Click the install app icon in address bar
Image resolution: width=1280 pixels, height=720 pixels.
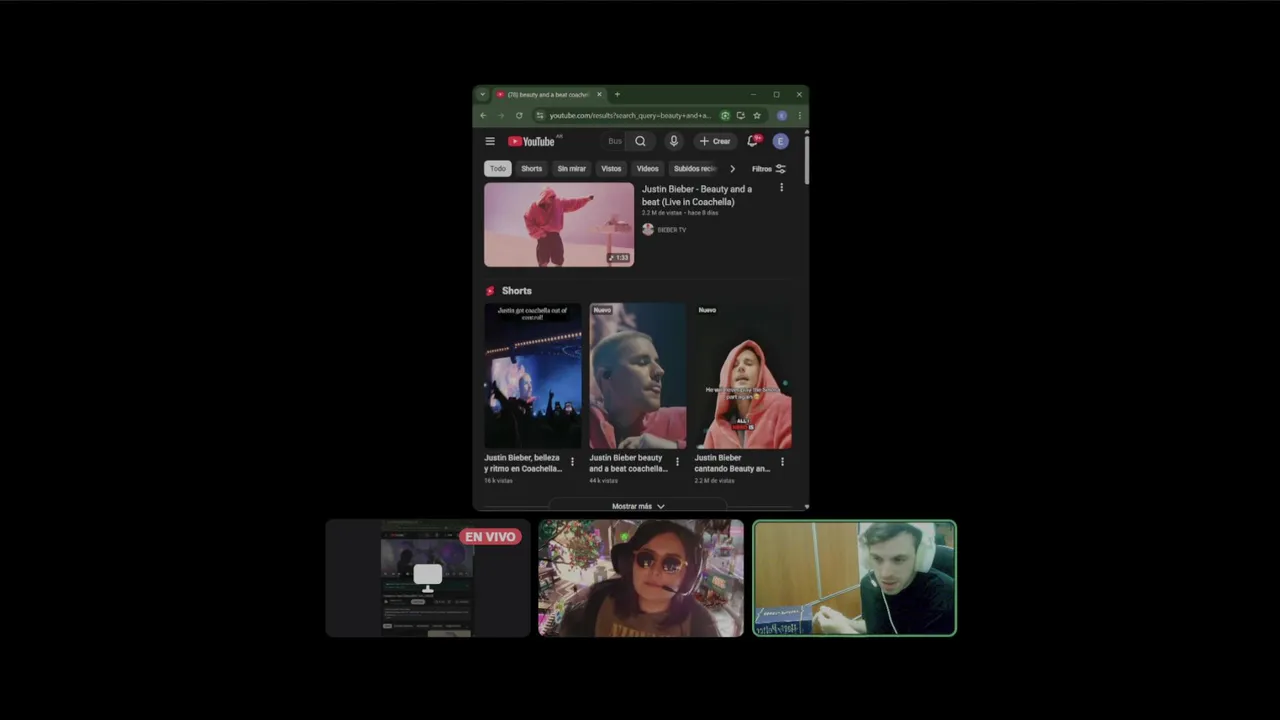[x=740, y=115]
